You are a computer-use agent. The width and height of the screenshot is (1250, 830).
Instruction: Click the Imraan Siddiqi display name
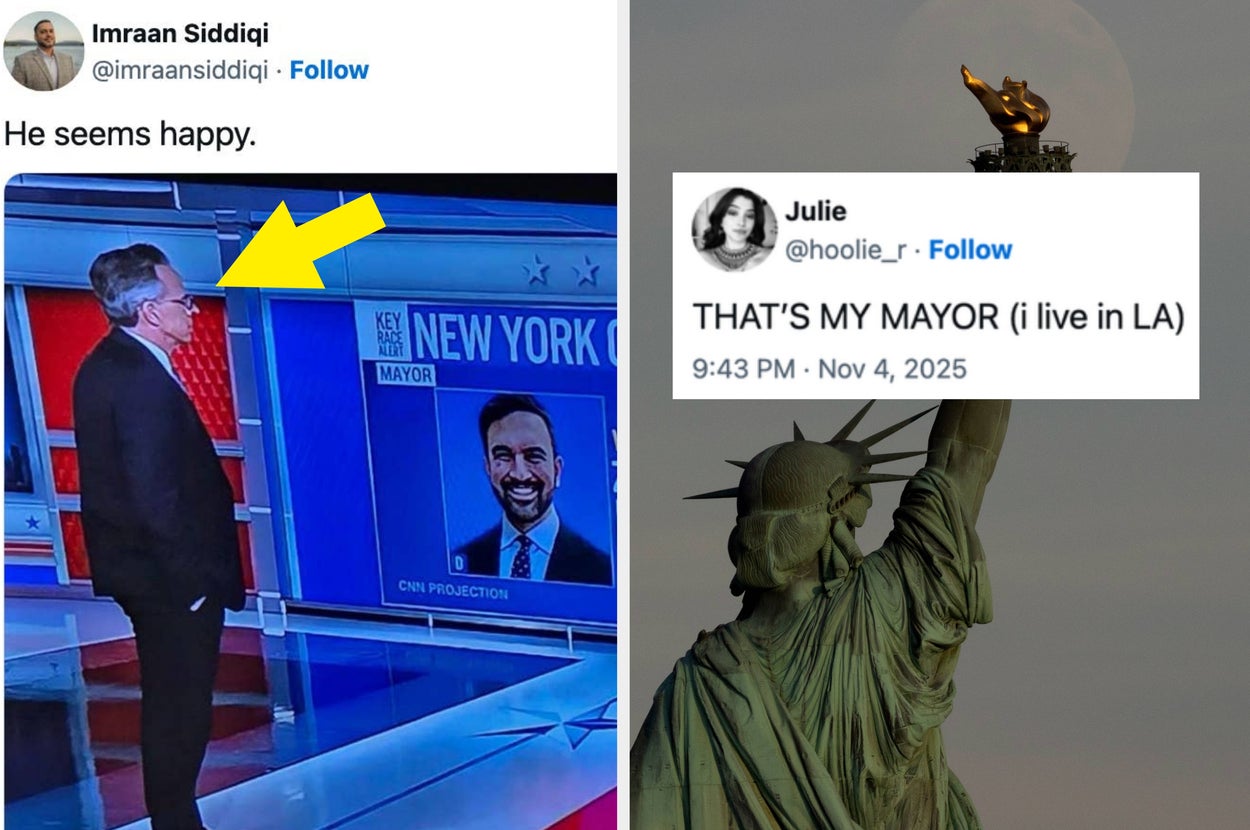pyautogui.click(x=180, y=33)
